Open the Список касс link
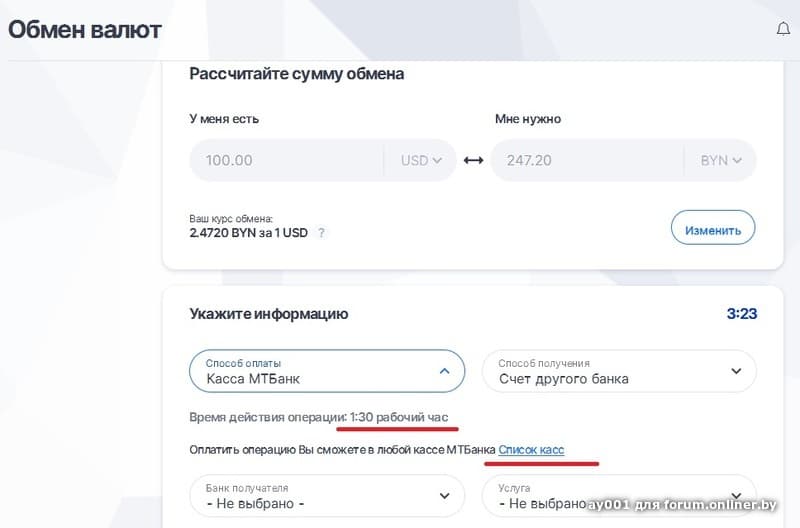 tap(531, 450)
